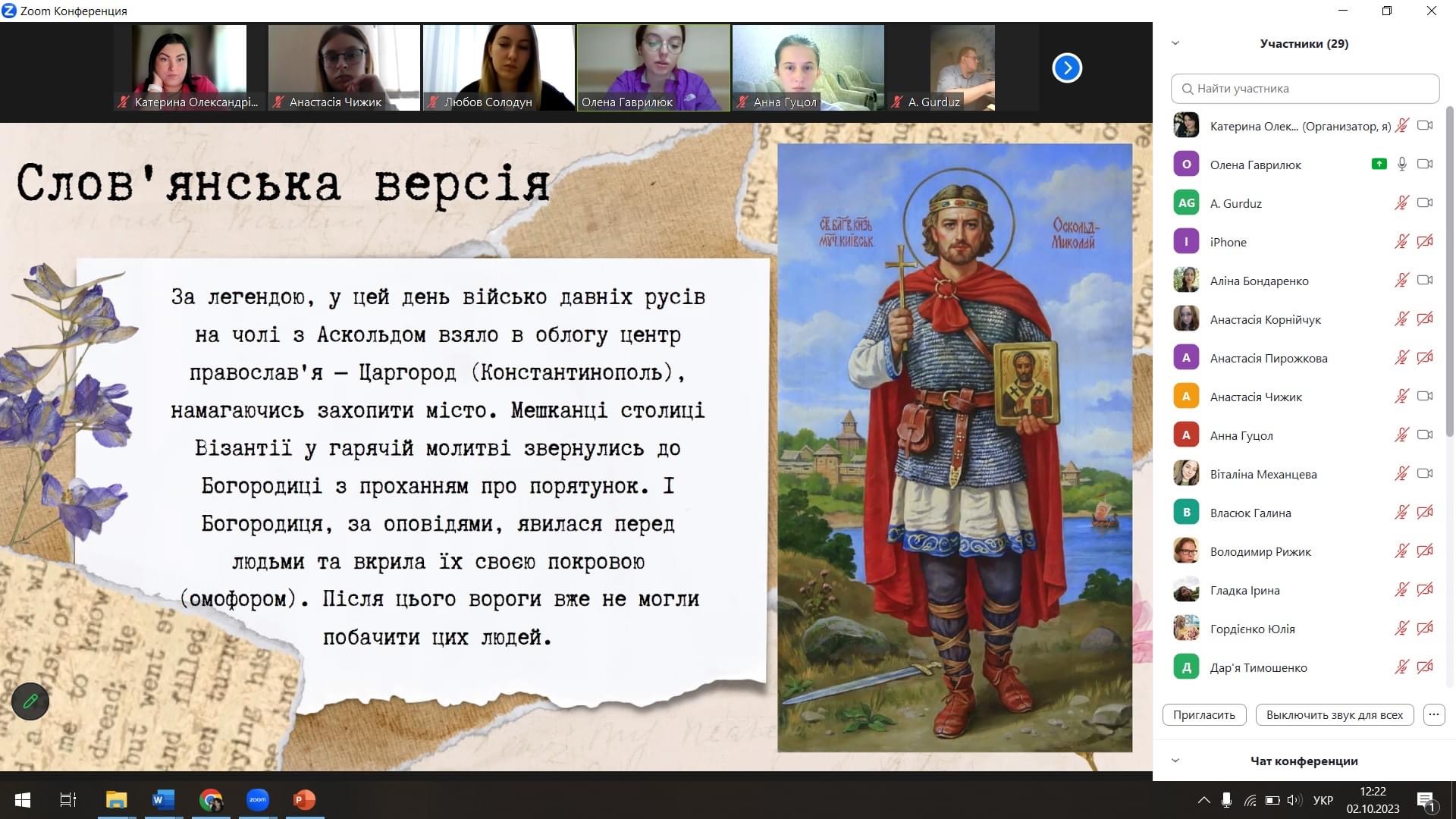Viewport: 1456px width, 819px height.
Task: Unmute iPhone participant
Action: click(1402, 241)
